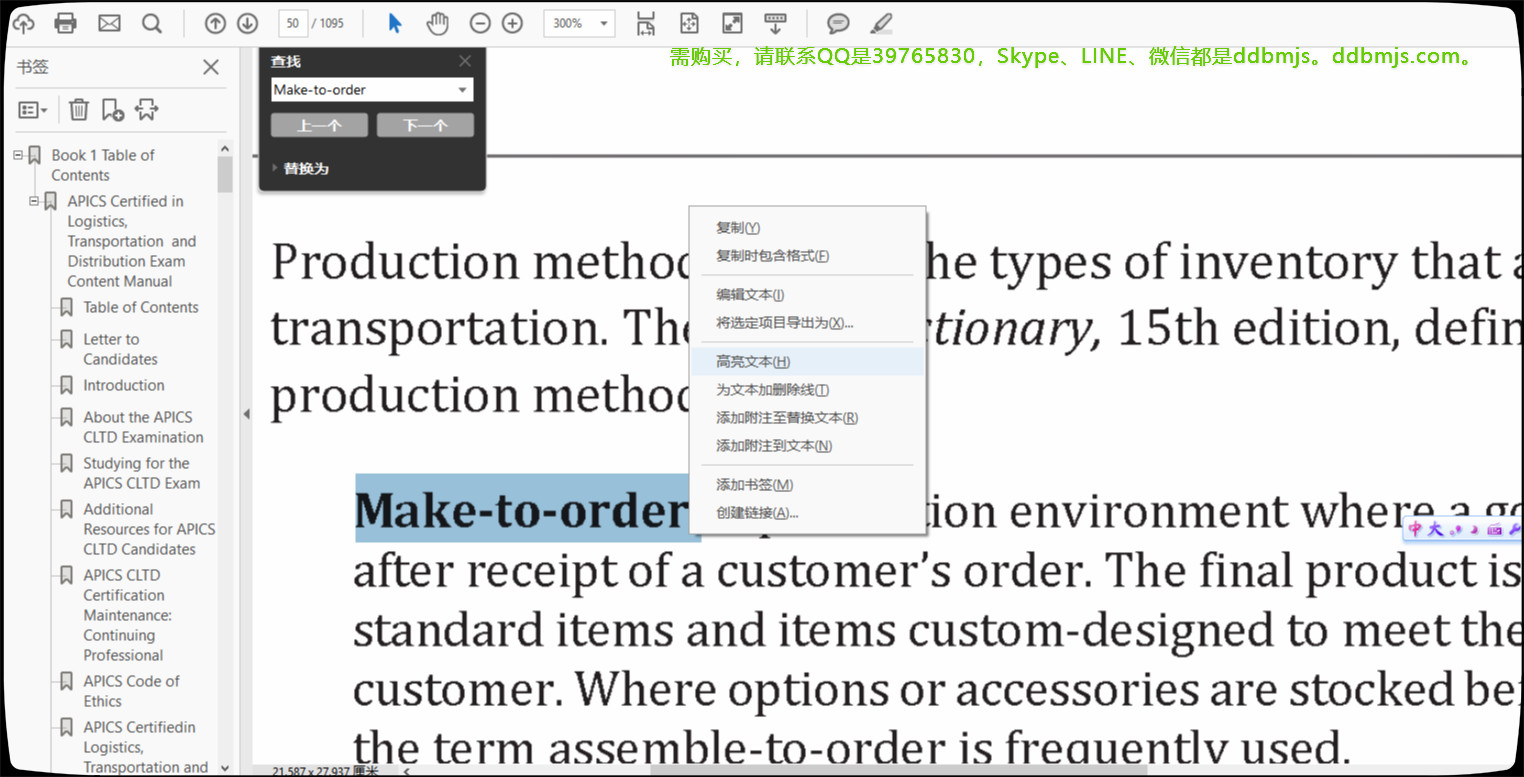Jump to the Introduction bookmark
1524x777 pixels.
pyautogui.click(x=124, y=385)
